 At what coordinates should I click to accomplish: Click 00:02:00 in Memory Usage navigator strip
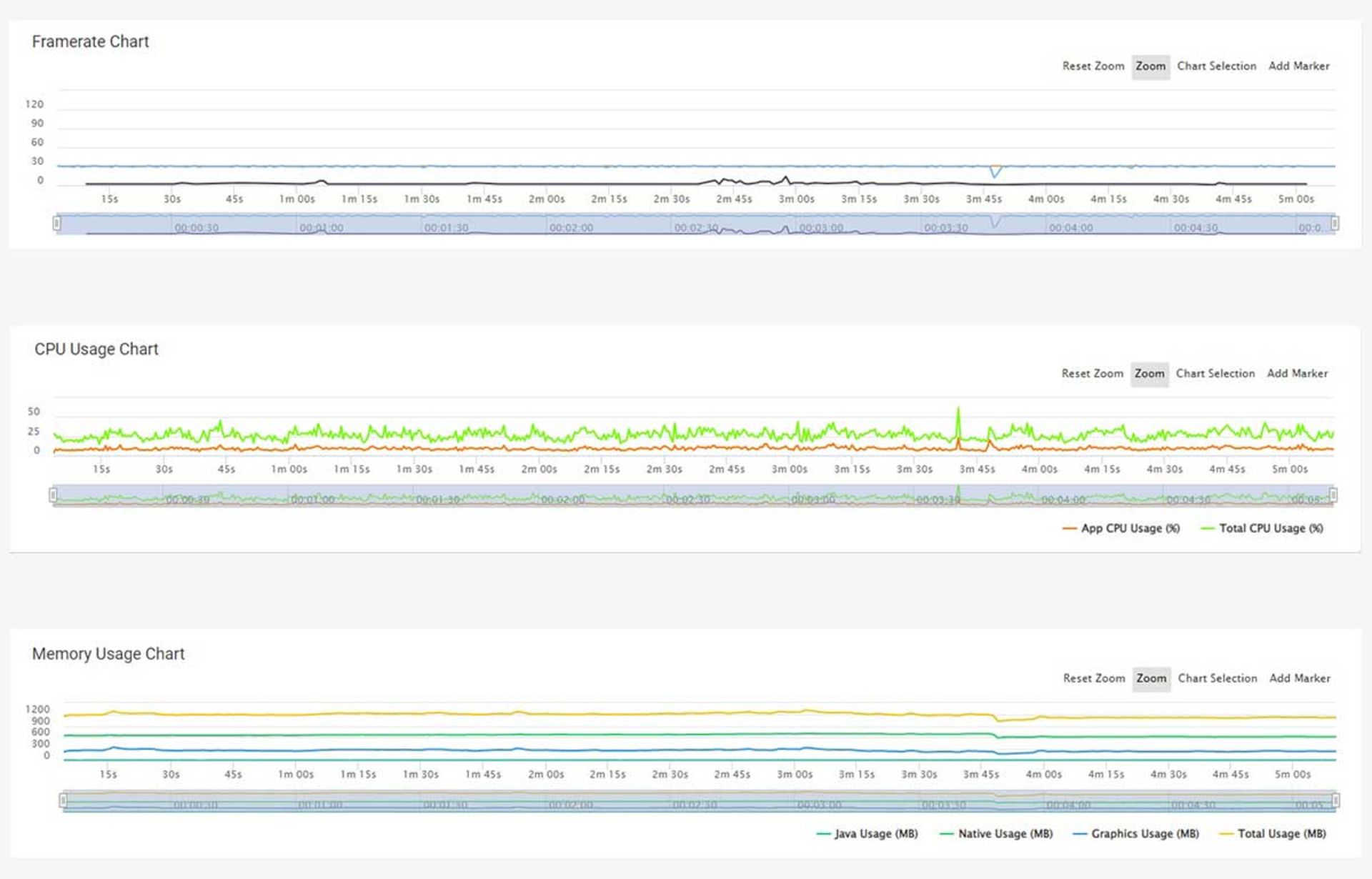570,805
